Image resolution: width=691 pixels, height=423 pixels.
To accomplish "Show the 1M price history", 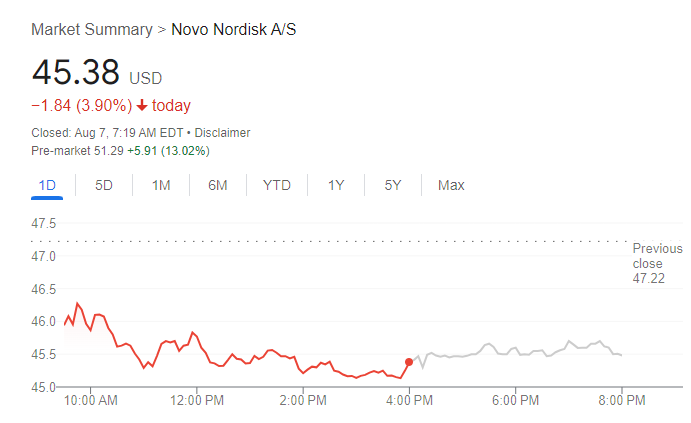I will 161,185.
